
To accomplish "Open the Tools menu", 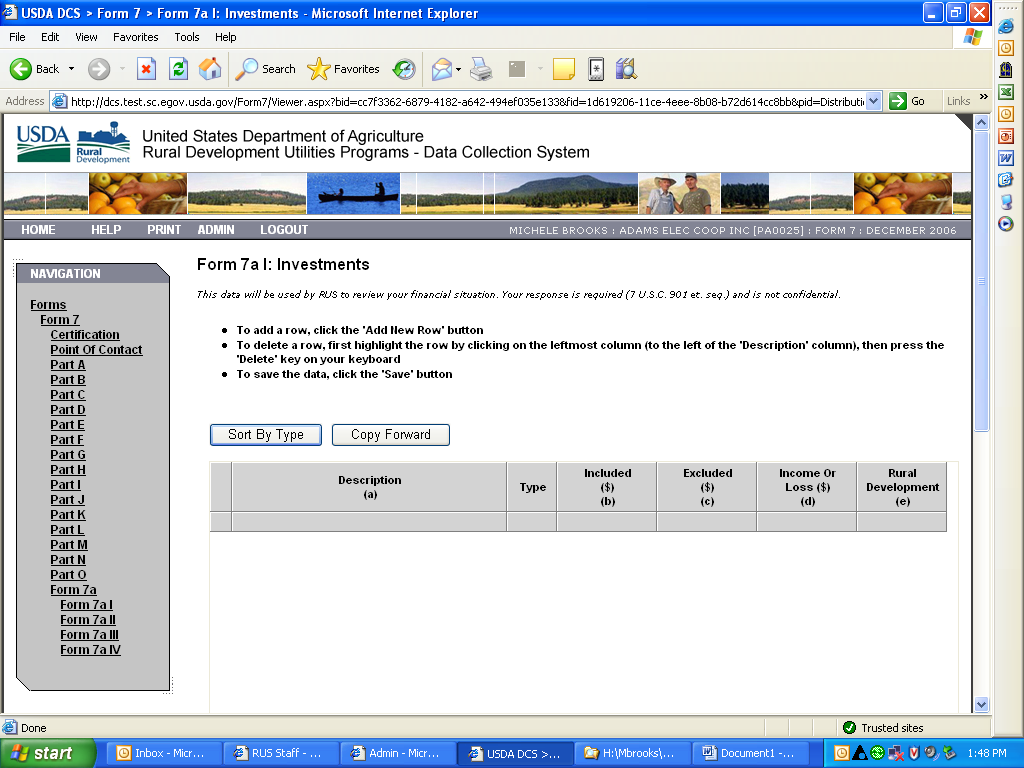I will [187, 37].
